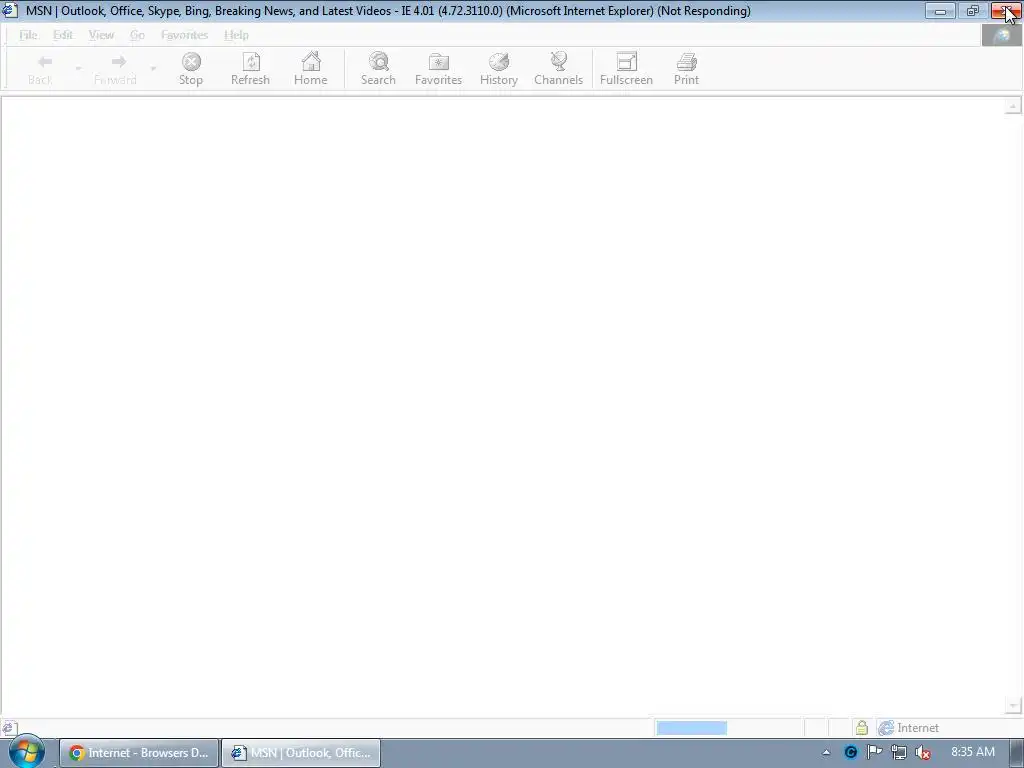
Task: Go to the Home page
Action: (310, 69)
